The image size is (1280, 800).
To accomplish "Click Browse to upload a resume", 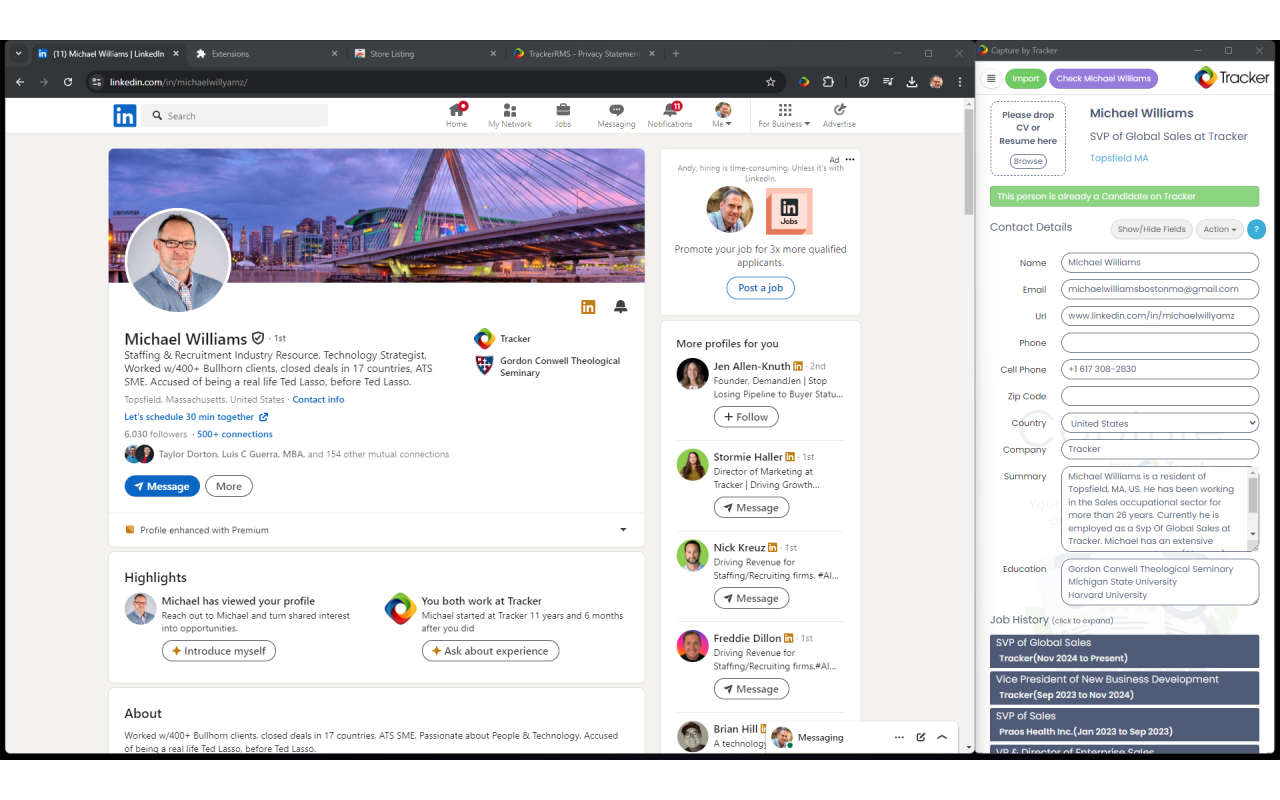I will coord(1027,161).
